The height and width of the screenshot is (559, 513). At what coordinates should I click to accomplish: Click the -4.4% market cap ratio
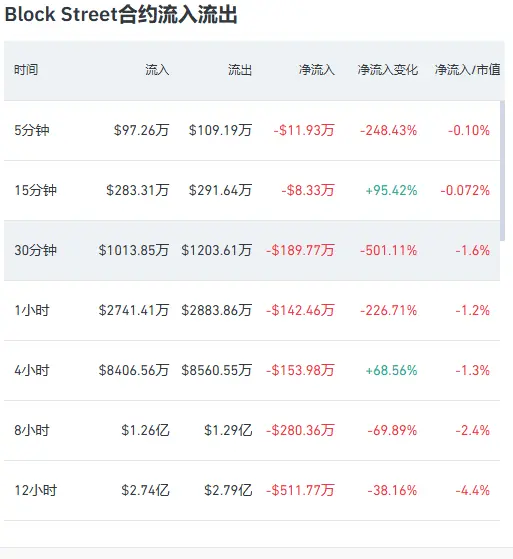click(472, 491)
